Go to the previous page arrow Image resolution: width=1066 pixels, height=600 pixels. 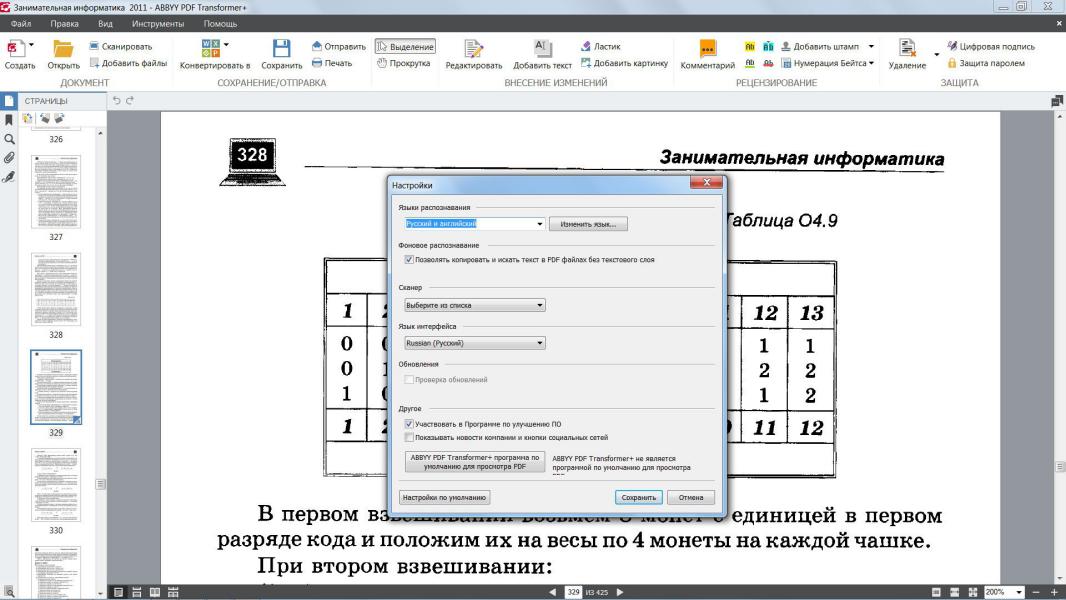[x=552, y=593]
